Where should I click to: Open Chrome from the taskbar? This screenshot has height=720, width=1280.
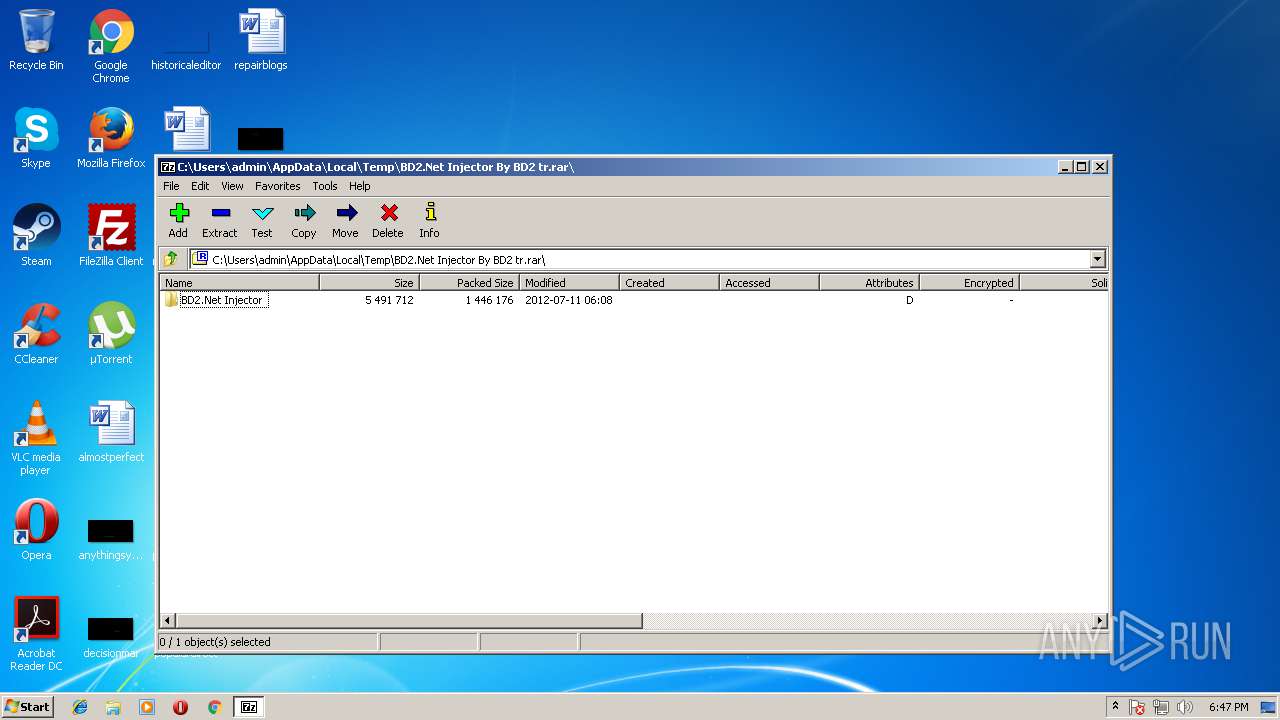tap(214, 707)
